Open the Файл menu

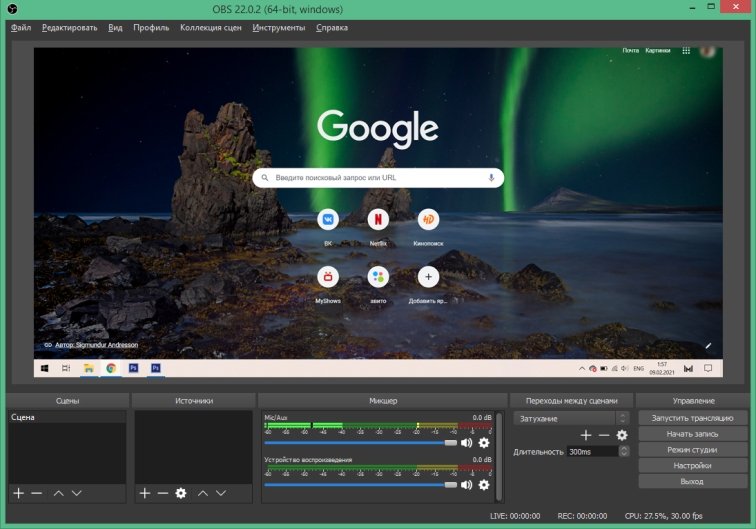[x=21, y=28]
